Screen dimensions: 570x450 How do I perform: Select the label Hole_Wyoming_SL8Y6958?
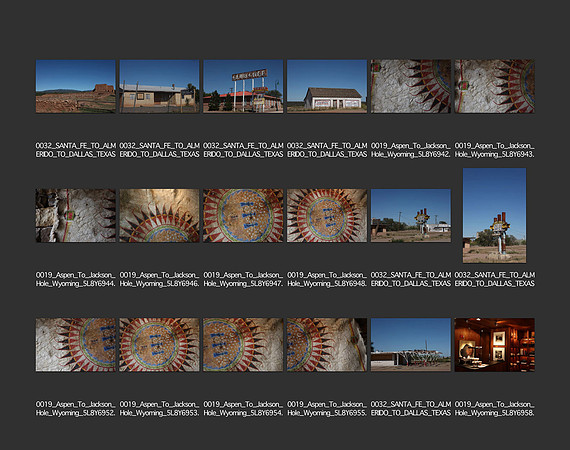point(494,409)
